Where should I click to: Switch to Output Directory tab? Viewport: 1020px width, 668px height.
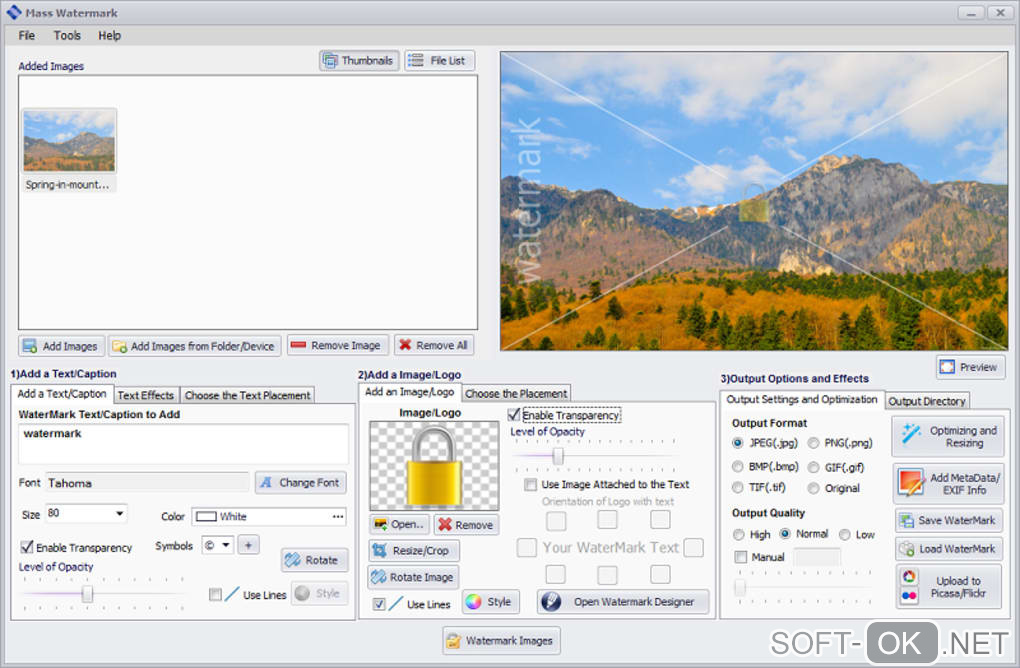(x=927, y=401)
